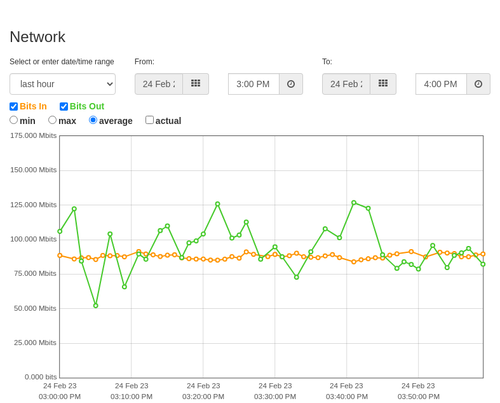The width and height of the screenshot is (500, 403).
Task: Click the 'Select or enter date/time range' label
Action: click(x=62, y=62)
